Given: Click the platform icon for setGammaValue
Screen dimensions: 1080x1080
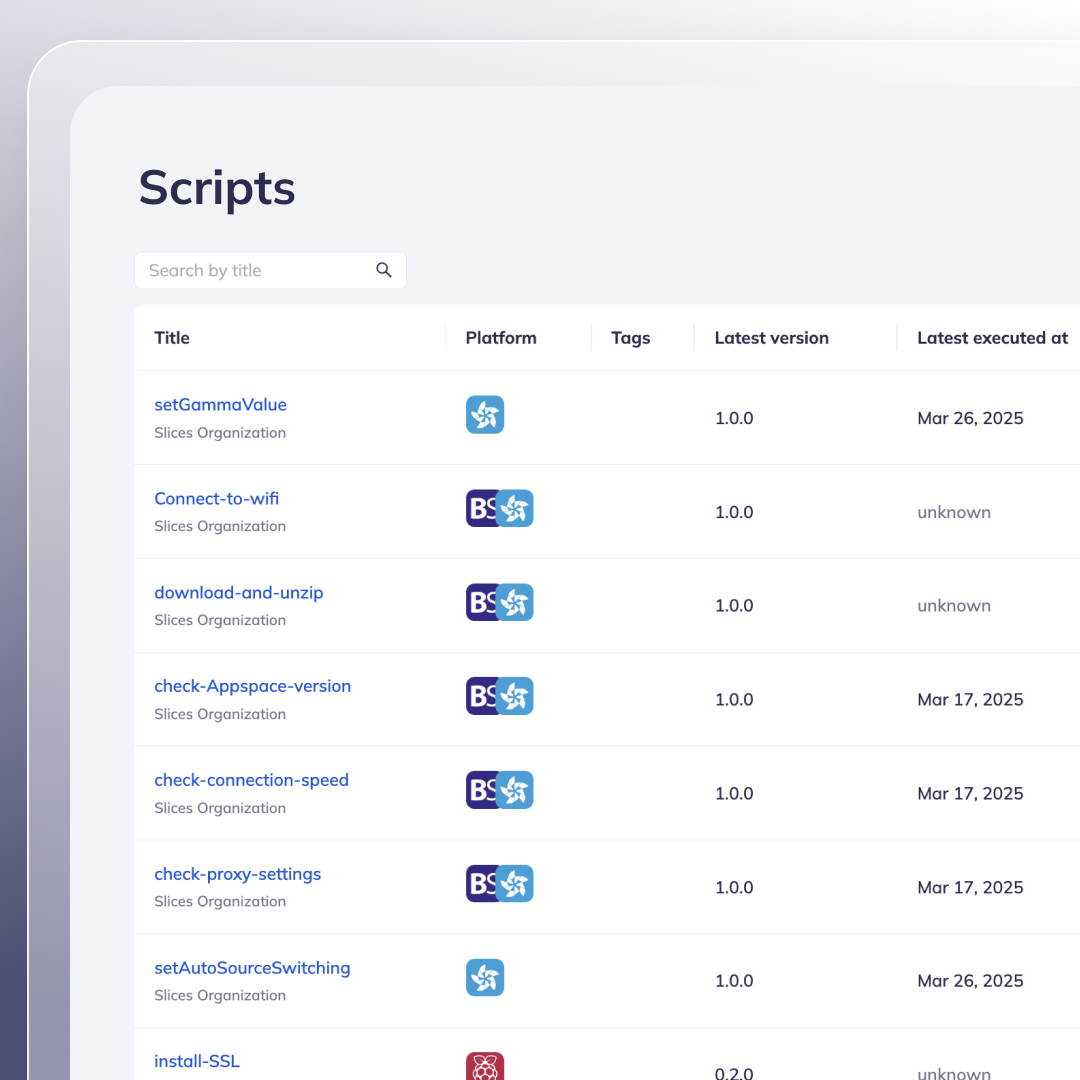Looking at the screenshot, I should [x=485, y=415].
